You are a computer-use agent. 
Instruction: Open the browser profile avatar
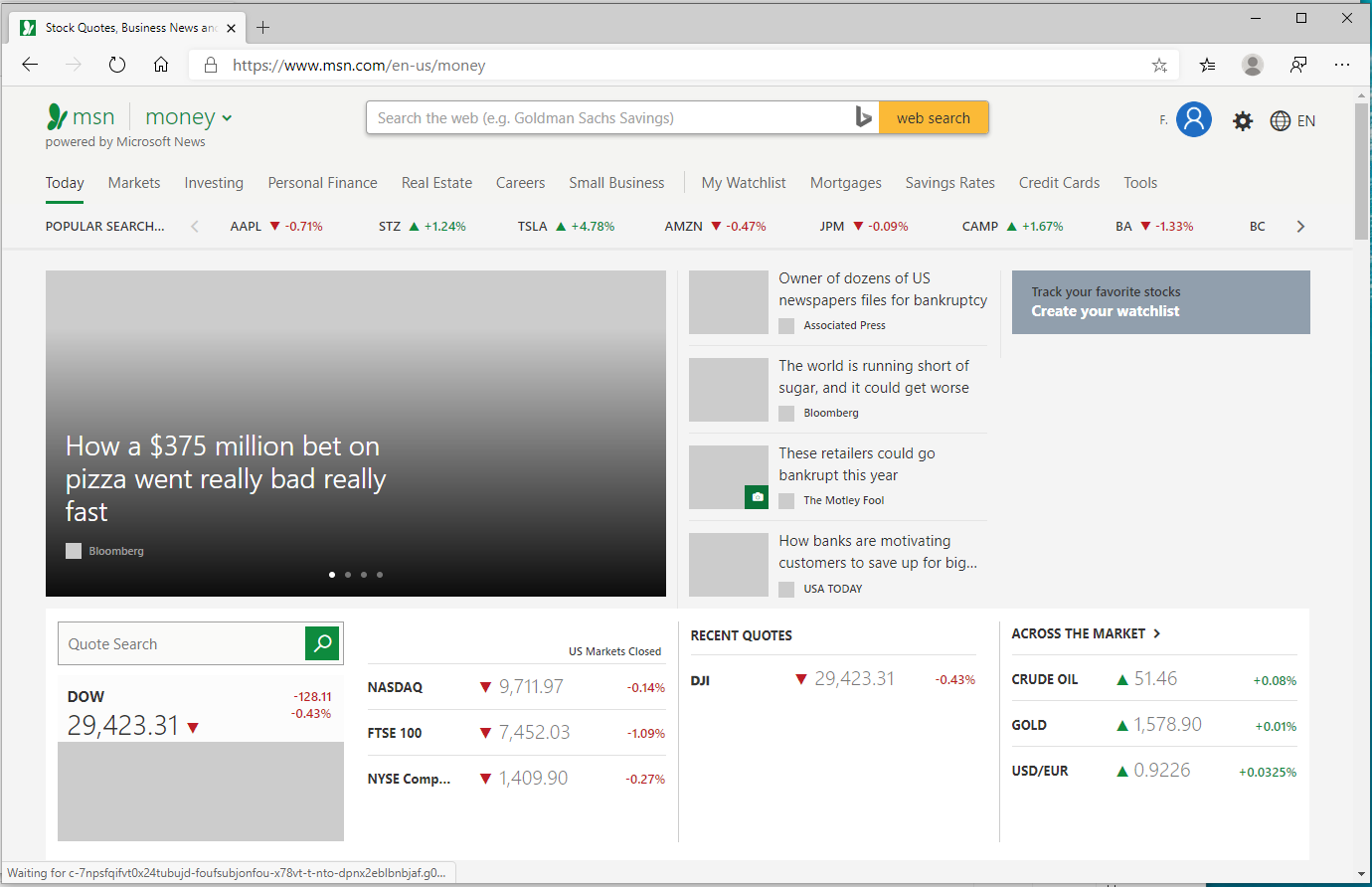pyautogui.click(x=1253, y=65)
